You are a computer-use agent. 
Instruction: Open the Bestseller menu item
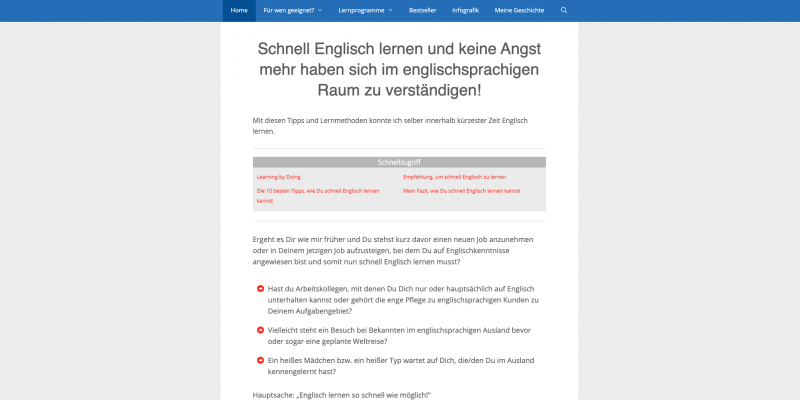pyautogui.click(x=422, y=10)
